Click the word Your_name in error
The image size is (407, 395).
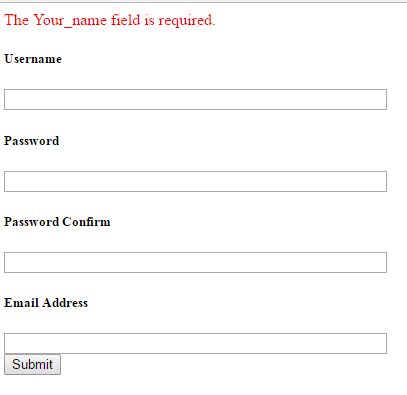click(69, 20)
